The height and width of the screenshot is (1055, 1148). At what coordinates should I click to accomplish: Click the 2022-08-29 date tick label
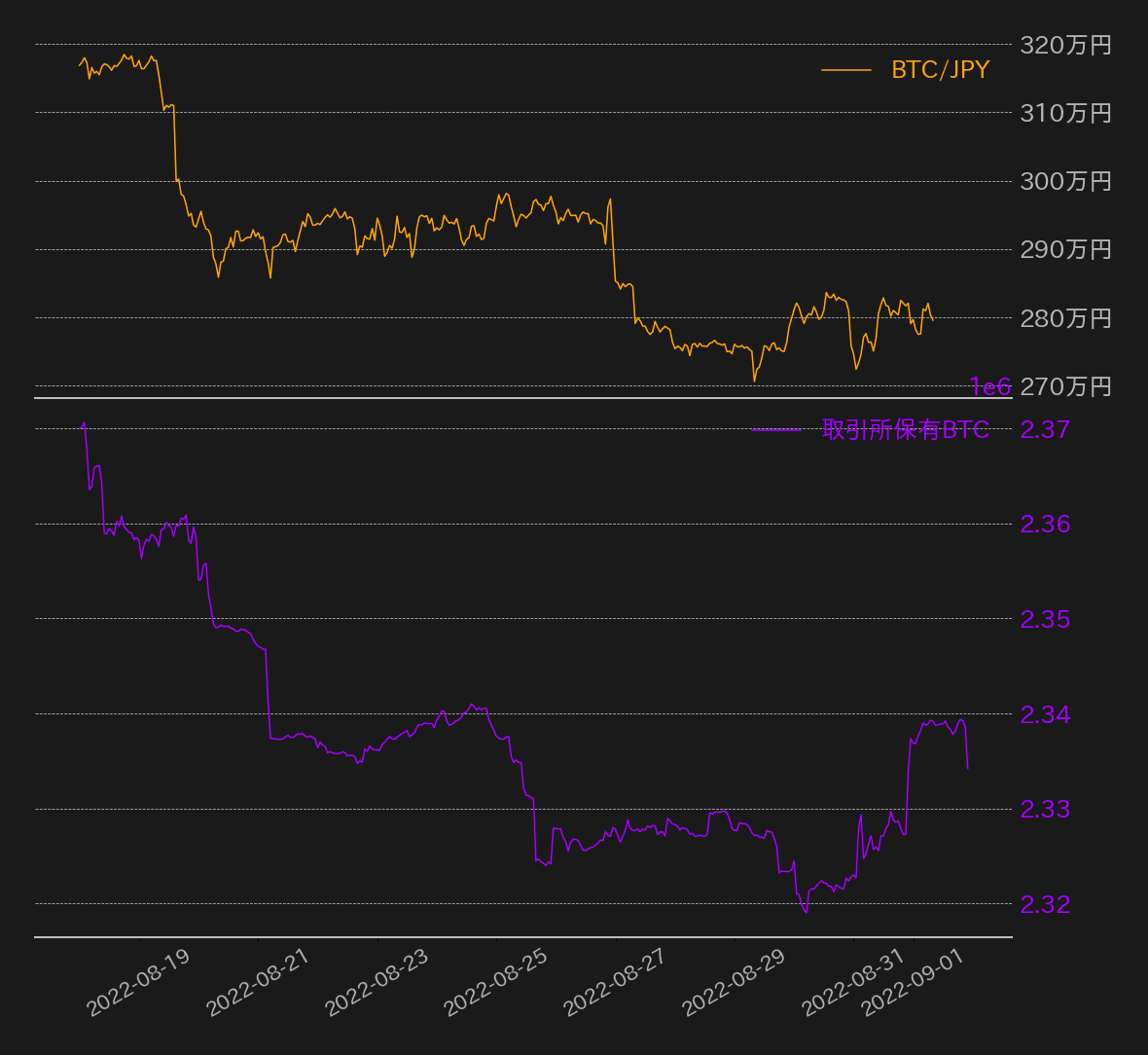click(x=734, y=983)
